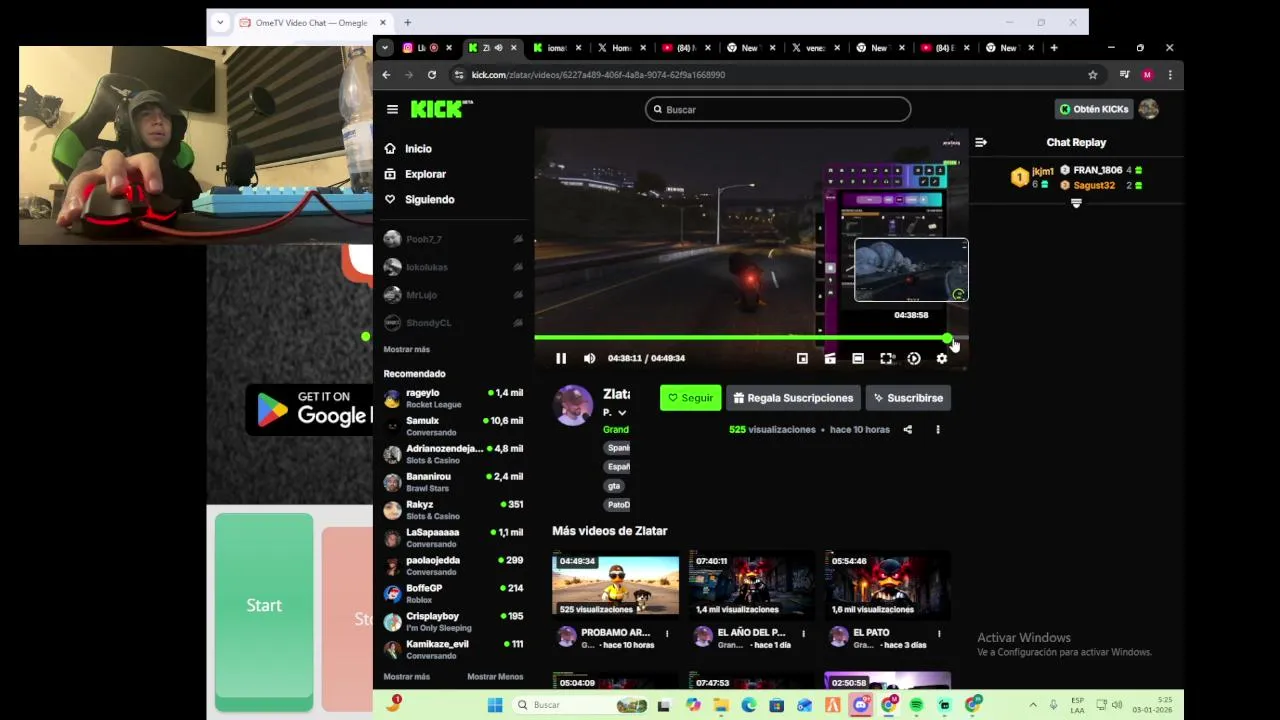Open the Samulx recommended channel
The image size is (1280, 720).
point(453,426)
